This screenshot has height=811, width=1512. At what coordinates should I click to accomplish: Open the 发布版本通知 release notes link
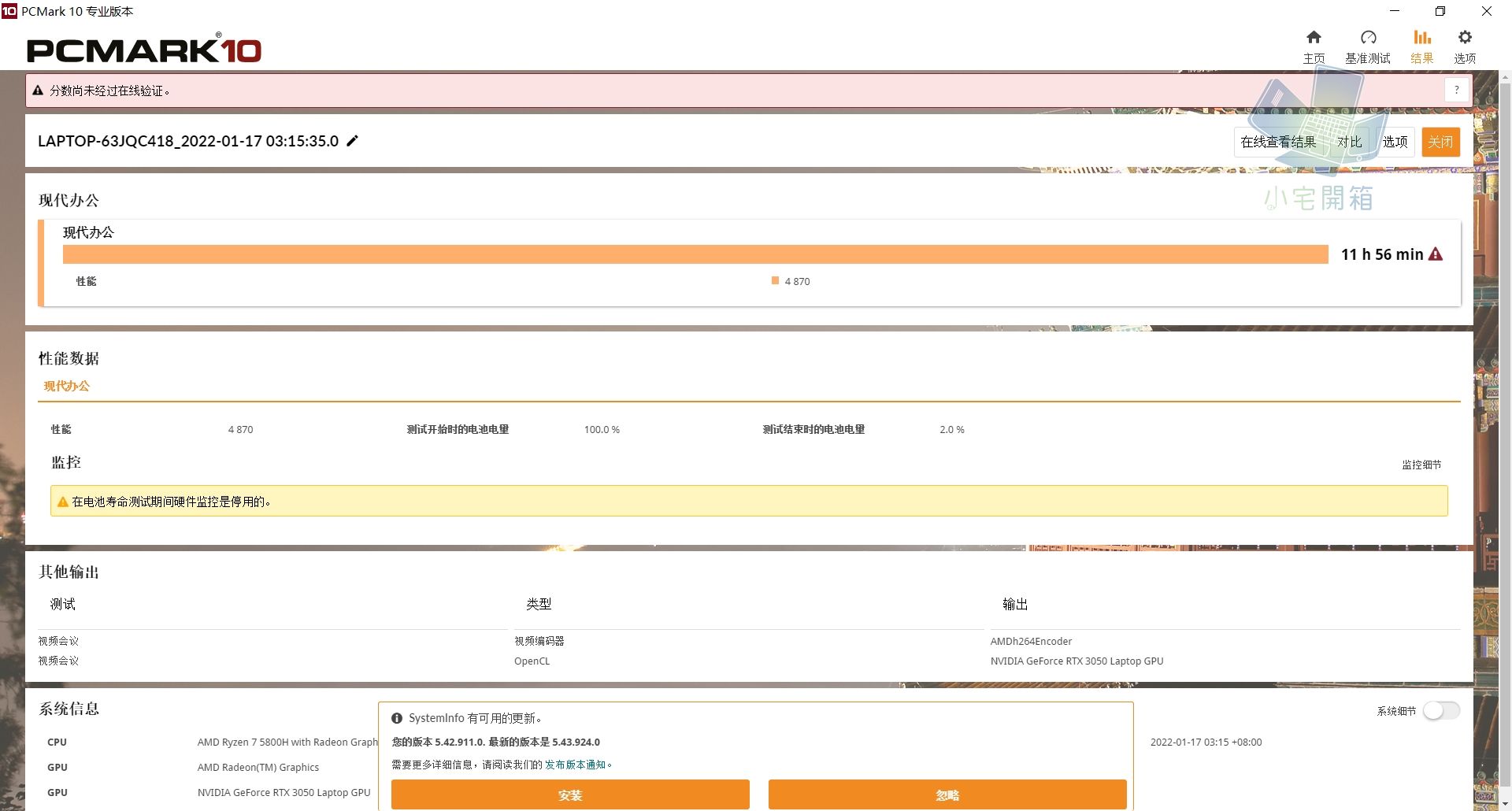(576, 765)
